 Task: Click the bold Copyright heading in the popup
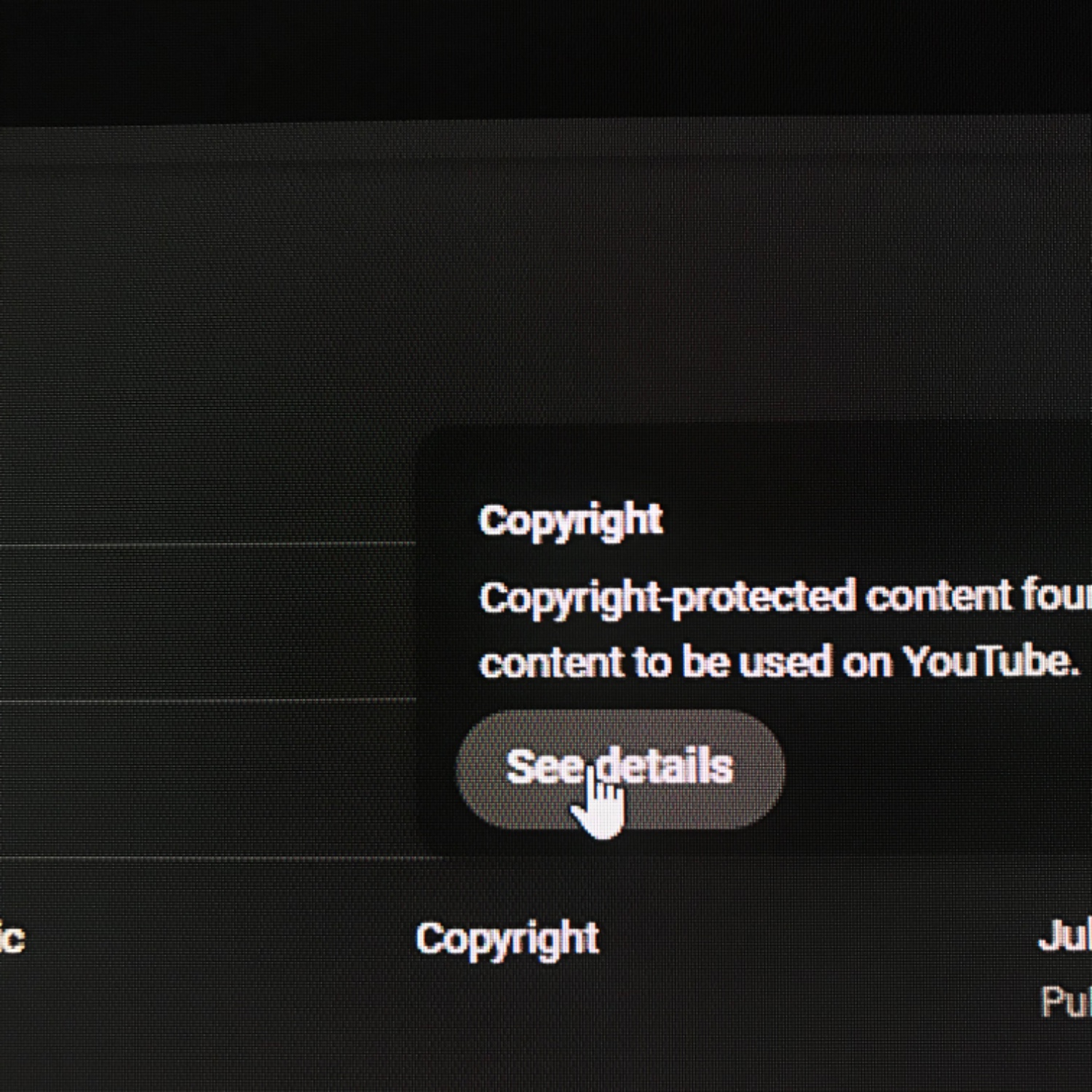tap(570, 521)
